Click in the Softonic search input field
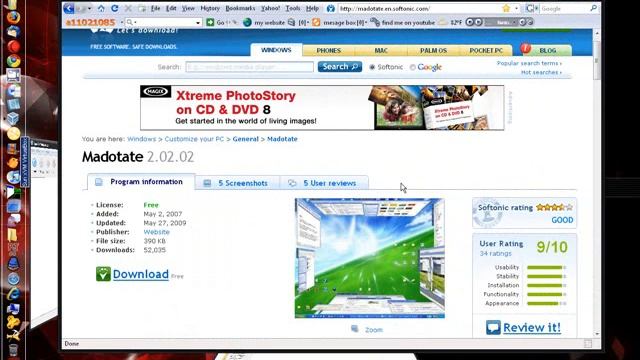Screen dimensions: 640x360 [x=249, y=67]
